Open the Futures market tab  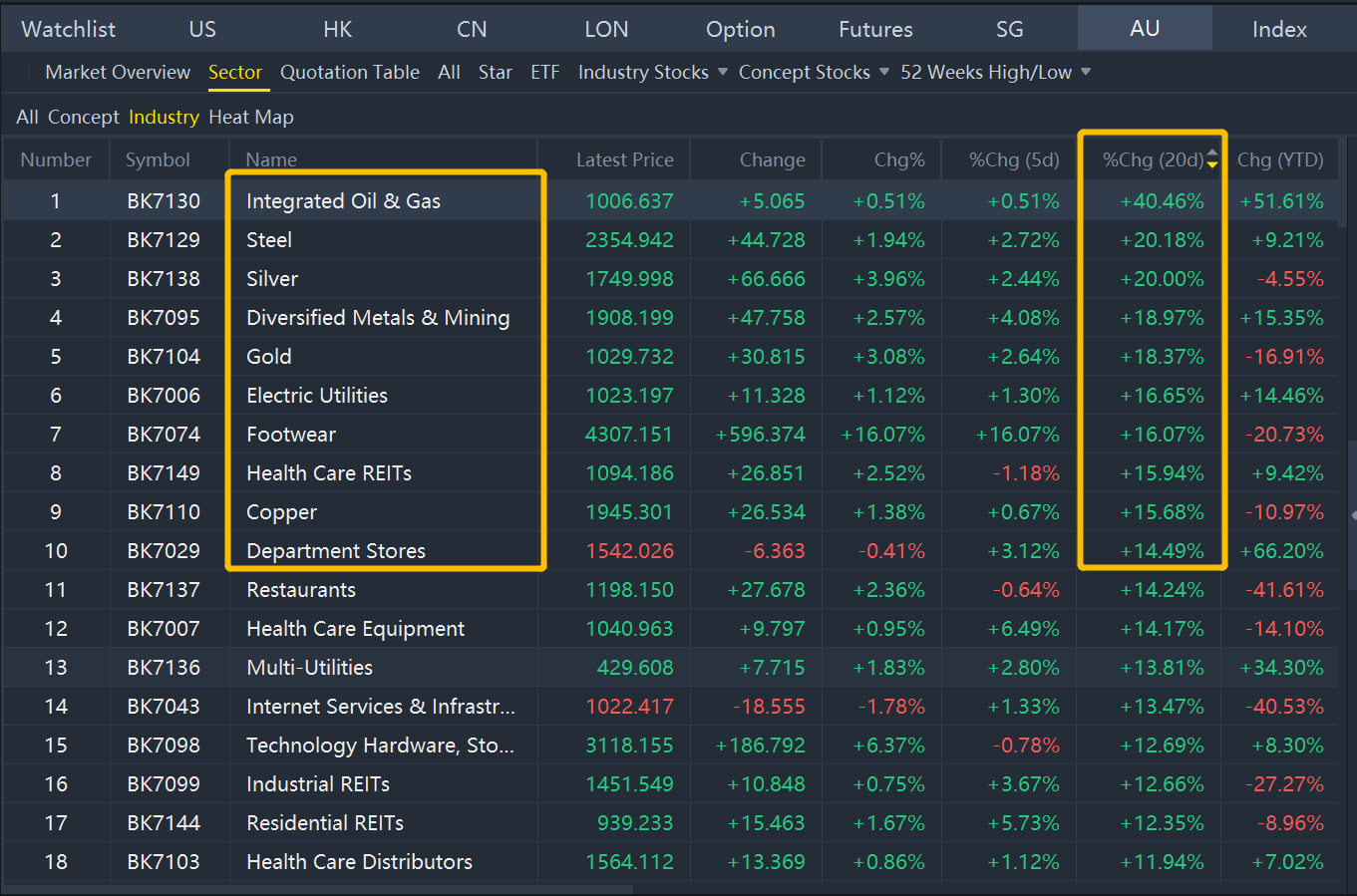875,29
